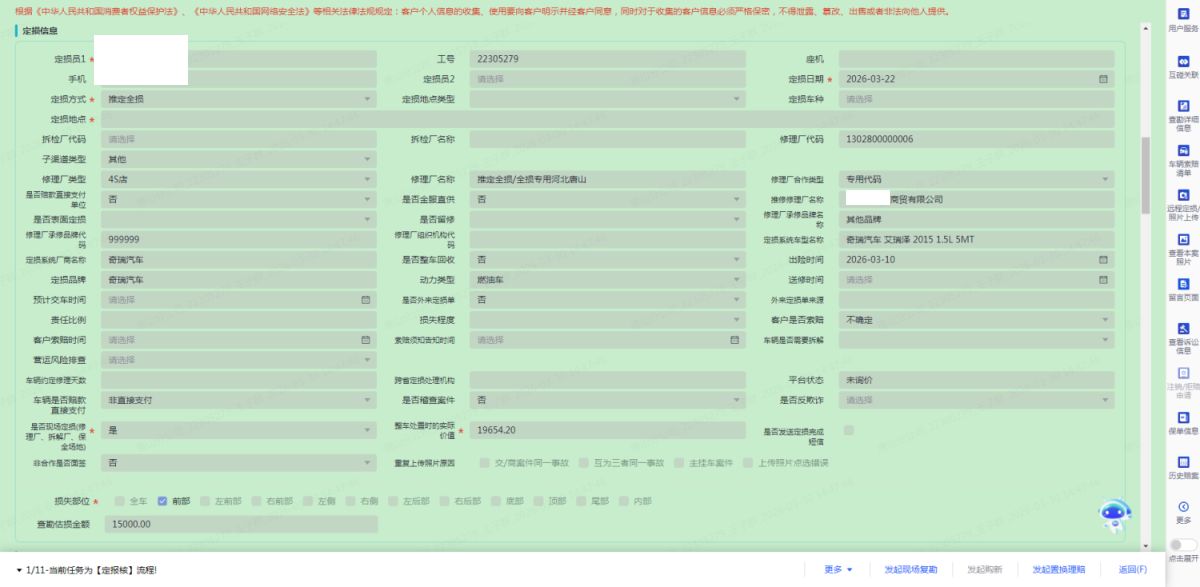Click the 发起现场复勘 button

tap(910, 569)
